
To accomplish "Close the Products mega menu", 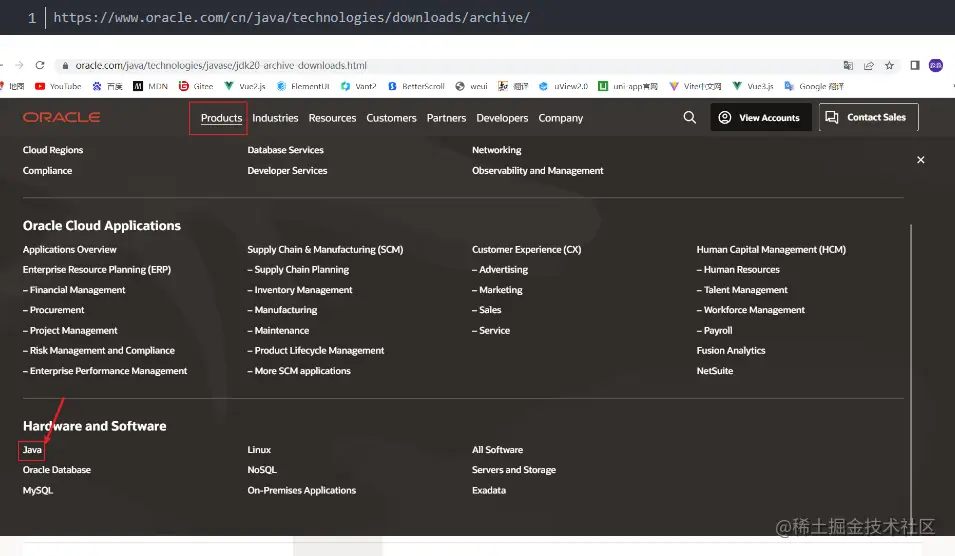I will coord(921,160).
